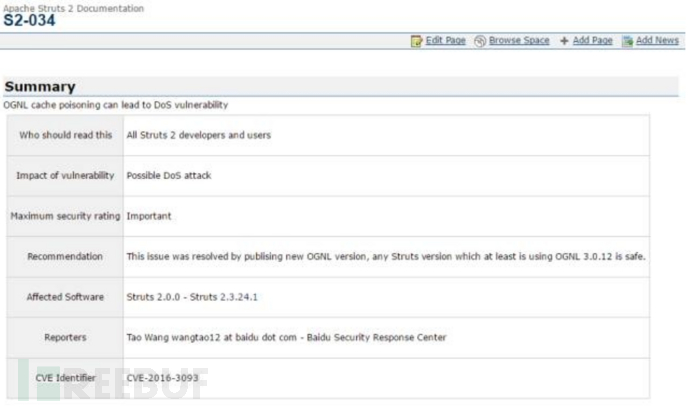Click the 'Impact of vulnerability' cell
Image resolution: width=690 pixels, height=408 pixels.
click(65, 176)
